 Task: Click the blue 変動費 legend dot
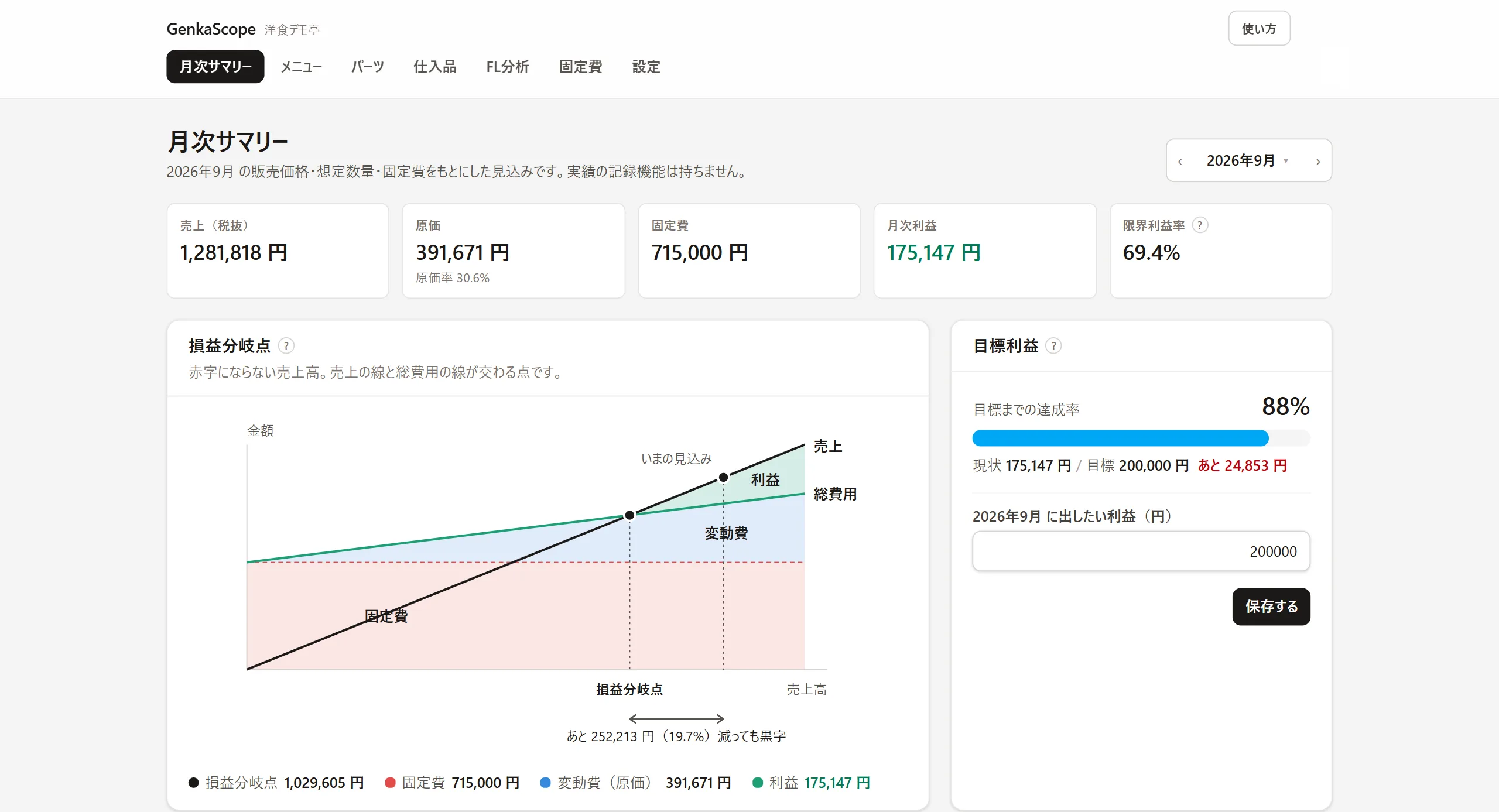[545, 783]
